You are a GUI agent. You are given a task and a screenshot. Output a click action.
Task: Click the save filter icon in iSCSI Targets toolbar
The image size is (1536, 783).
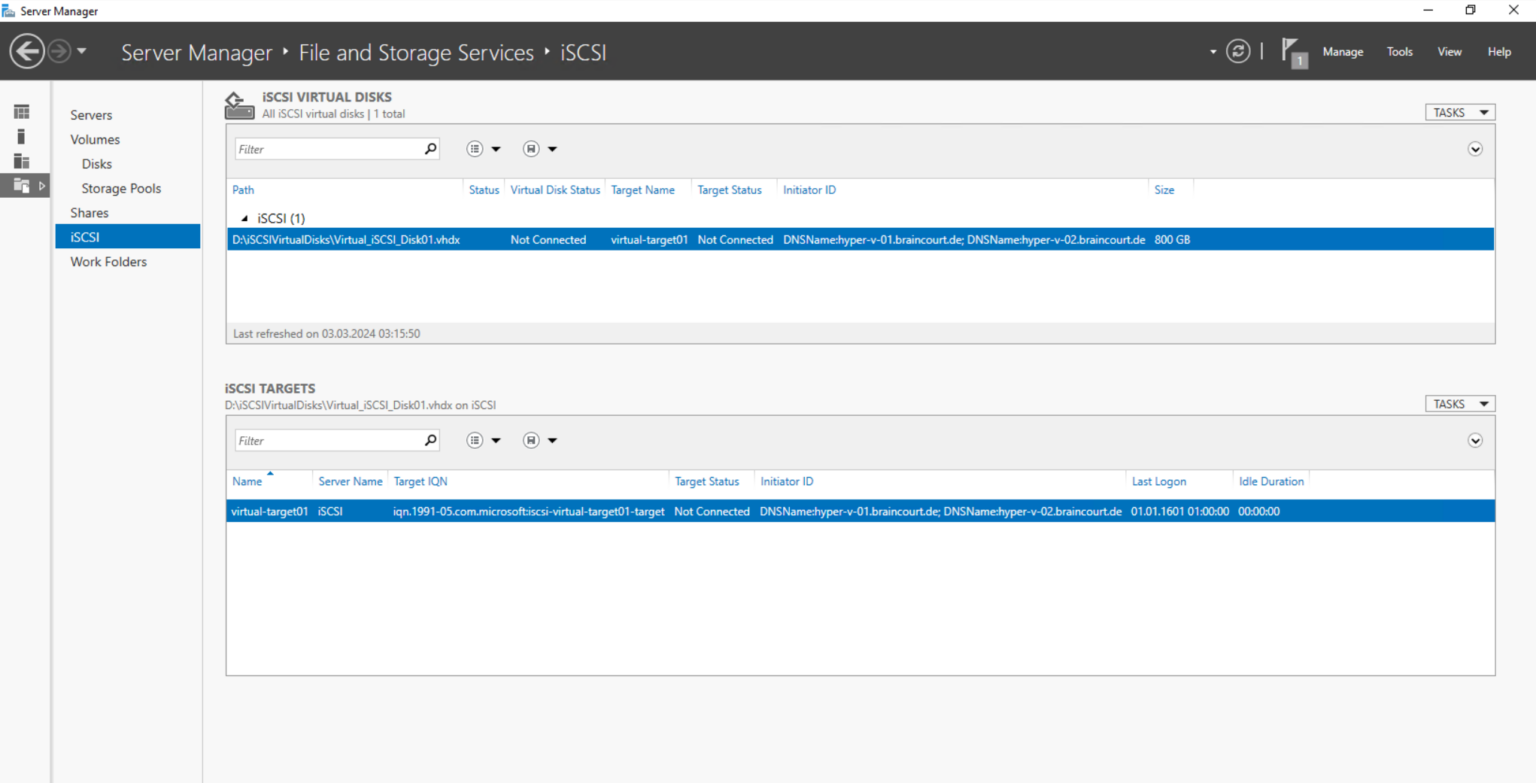pyautogui.click(x=531, y=440)
